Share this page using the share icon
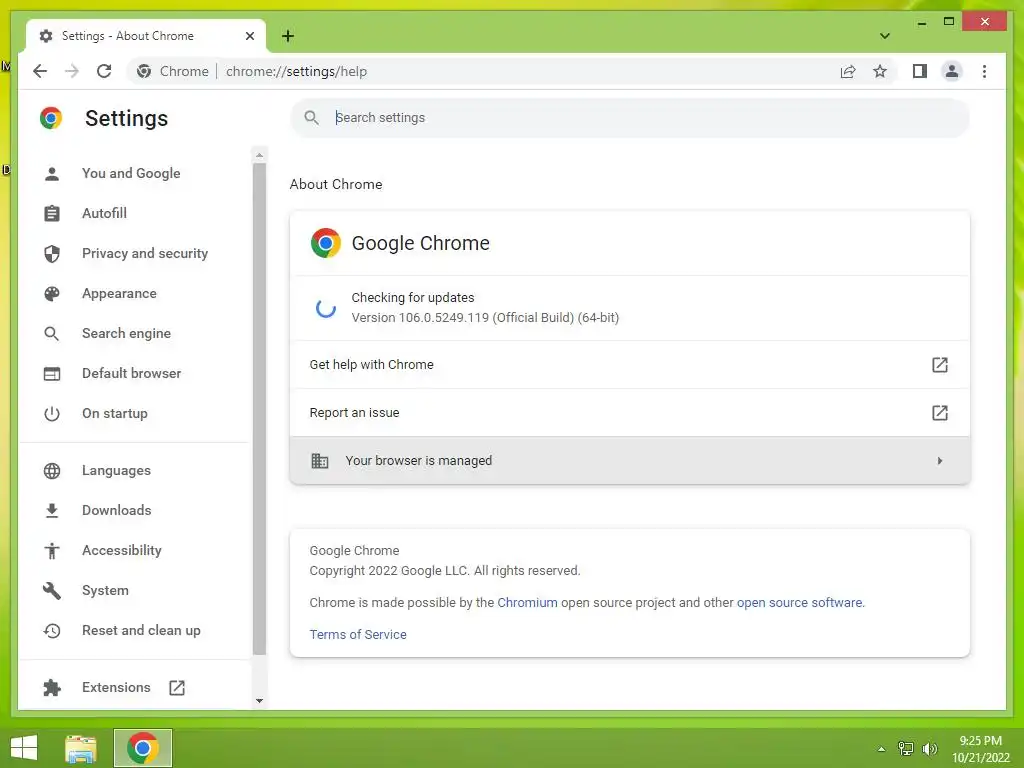The width and height of the screenshot is (1024, 768). 848,71
